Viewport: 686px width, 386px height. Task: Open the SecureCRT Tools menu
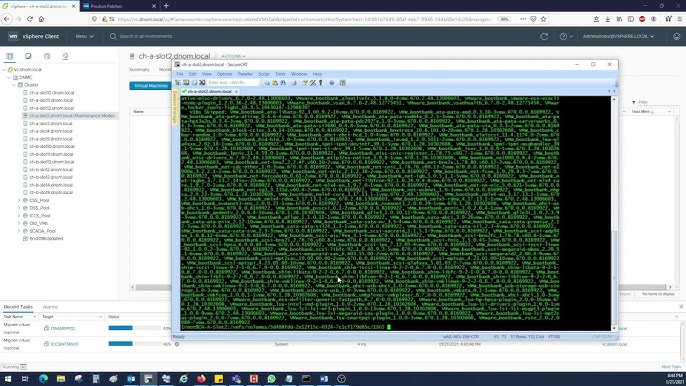pos(280,74)
